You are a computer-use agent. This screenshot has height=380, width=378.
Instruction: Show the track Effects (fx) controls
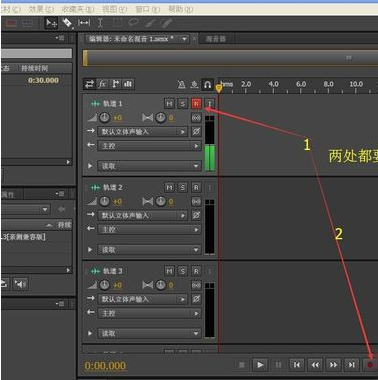pos(102,84)
